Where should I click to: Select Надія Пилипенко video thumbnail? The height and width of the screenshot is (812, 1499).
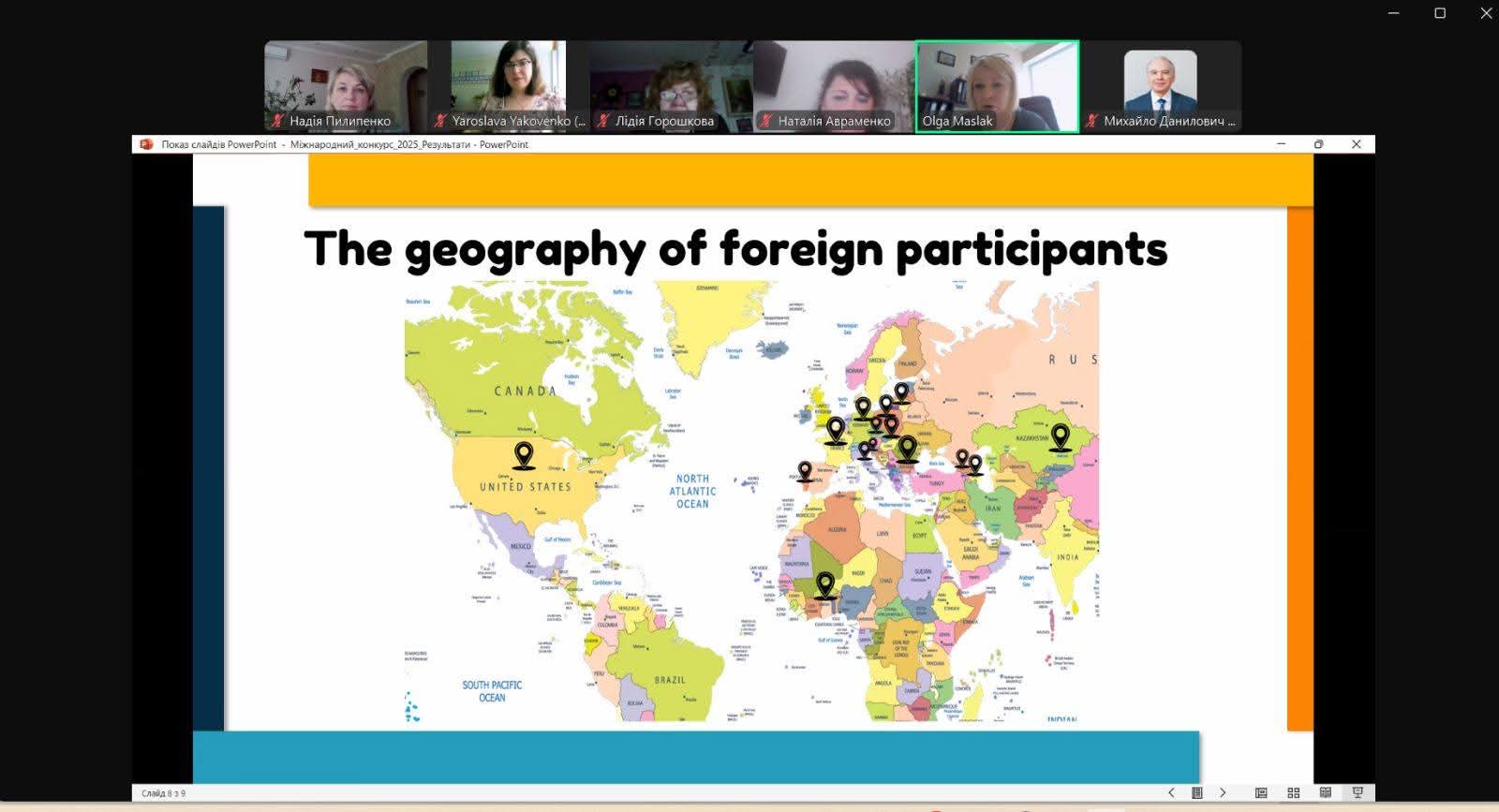346,86
